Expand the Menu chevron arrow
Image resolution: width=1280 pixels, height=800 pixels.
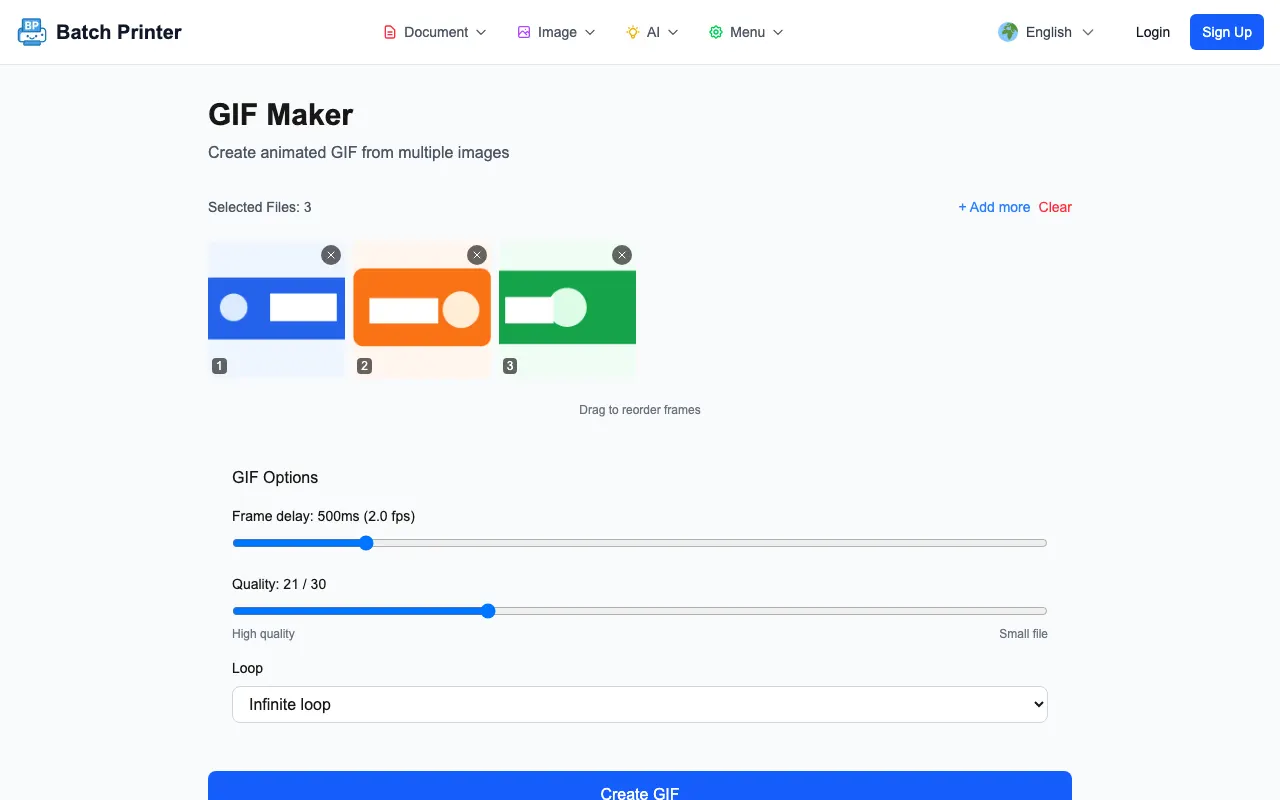coord(778,32)
